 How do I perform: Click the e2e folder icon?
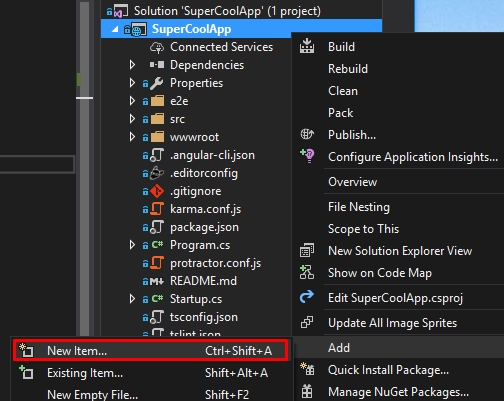[x=157, y=101]
